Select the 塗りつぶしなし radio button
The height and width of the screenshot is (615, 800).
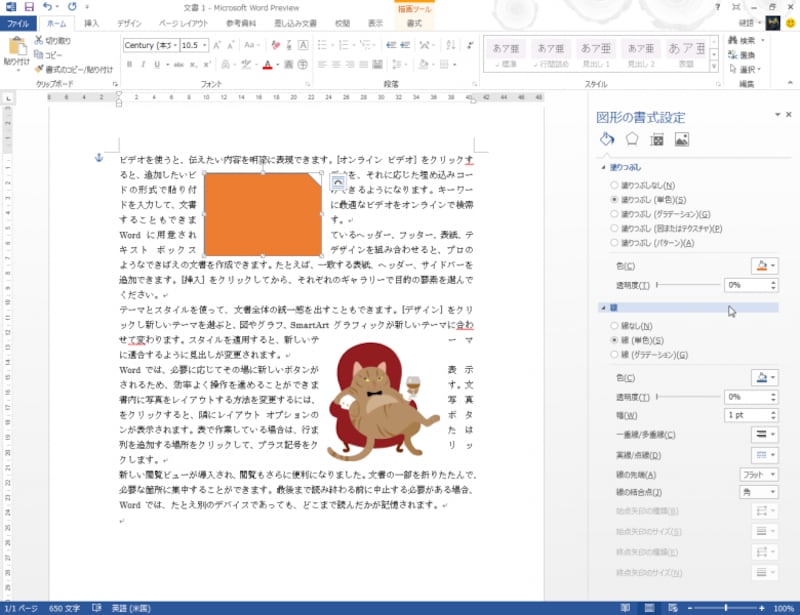(614, 186)
